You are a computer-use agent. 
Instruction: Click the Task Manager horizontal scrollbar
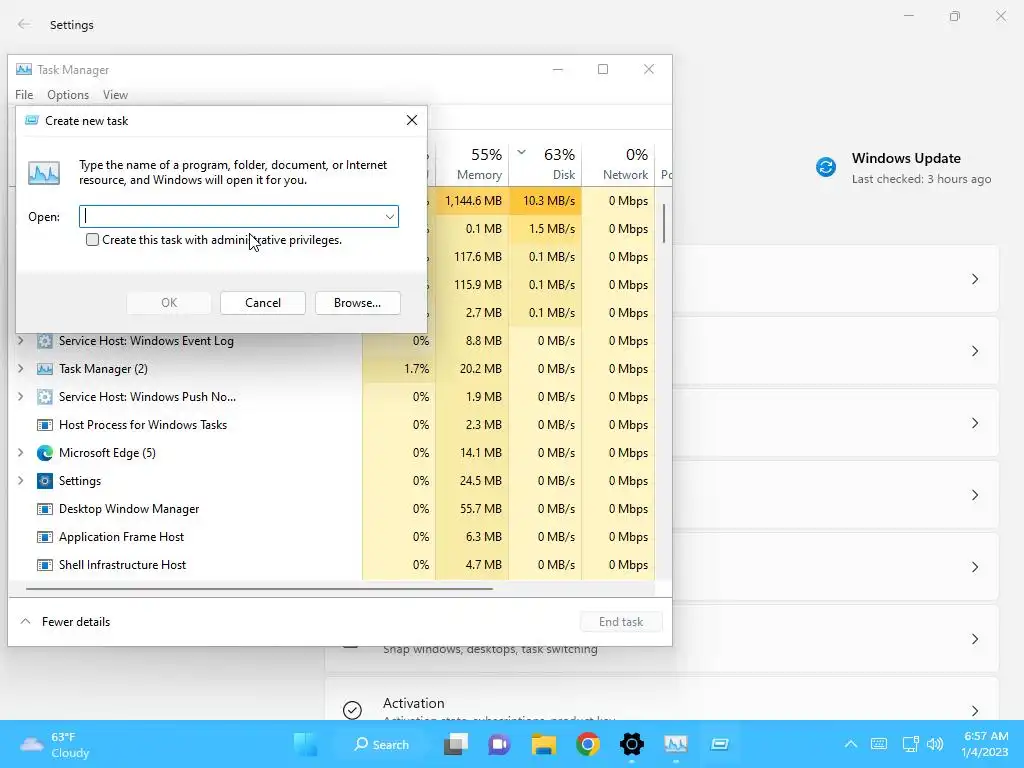coord(259,588)
